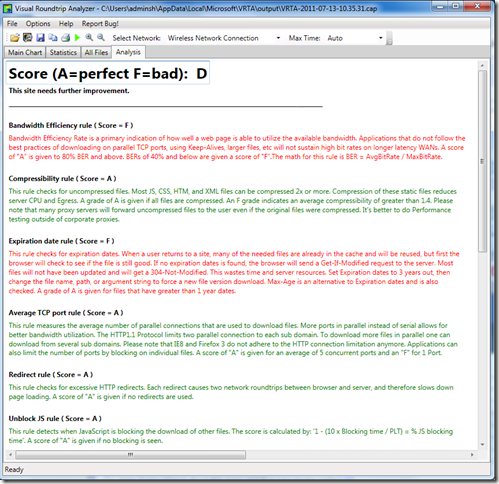Open the Options menu
Screen dimensions: 499x484
pyautogui.click(x=38, y=24)
